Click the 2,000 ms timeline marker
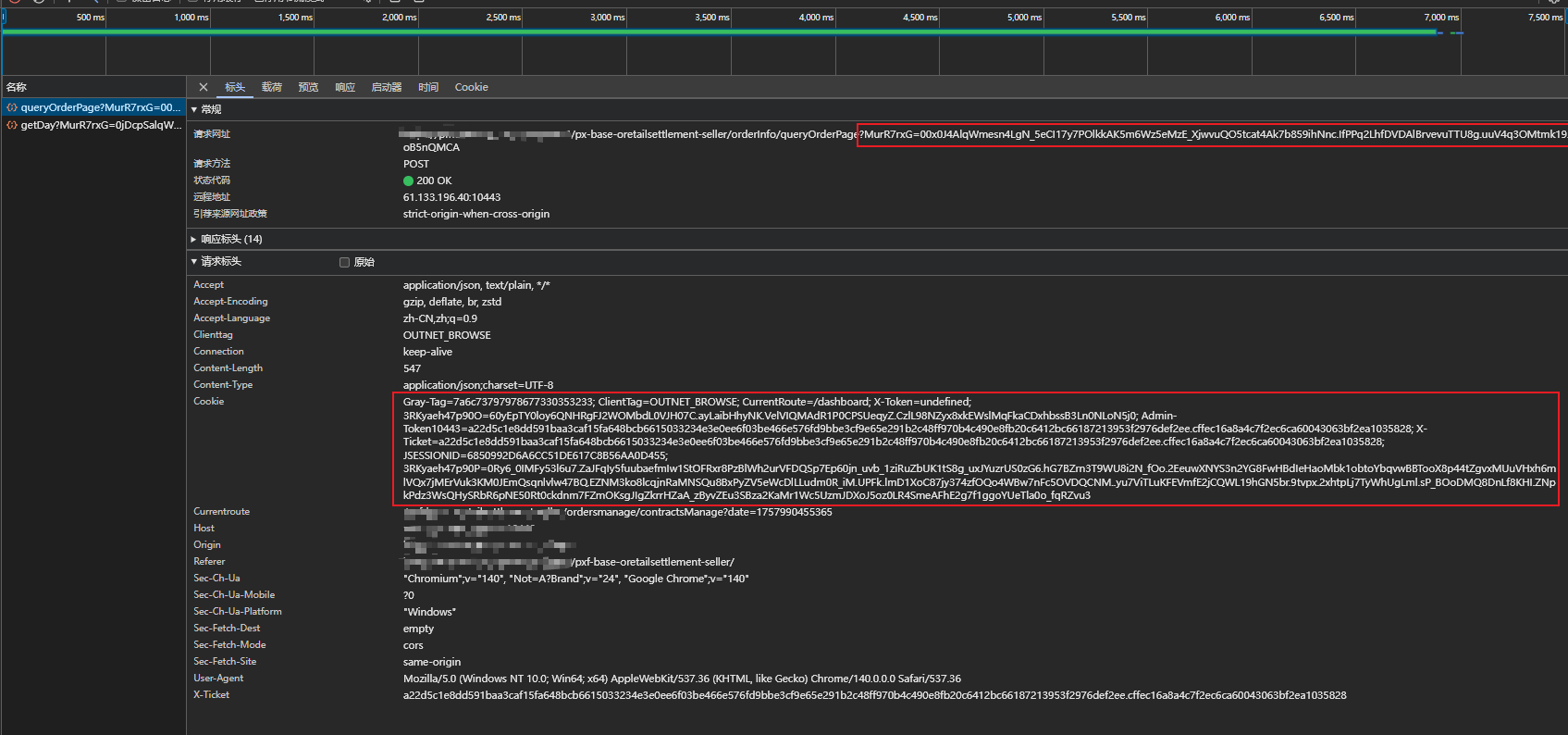 [x=400, y=18]
